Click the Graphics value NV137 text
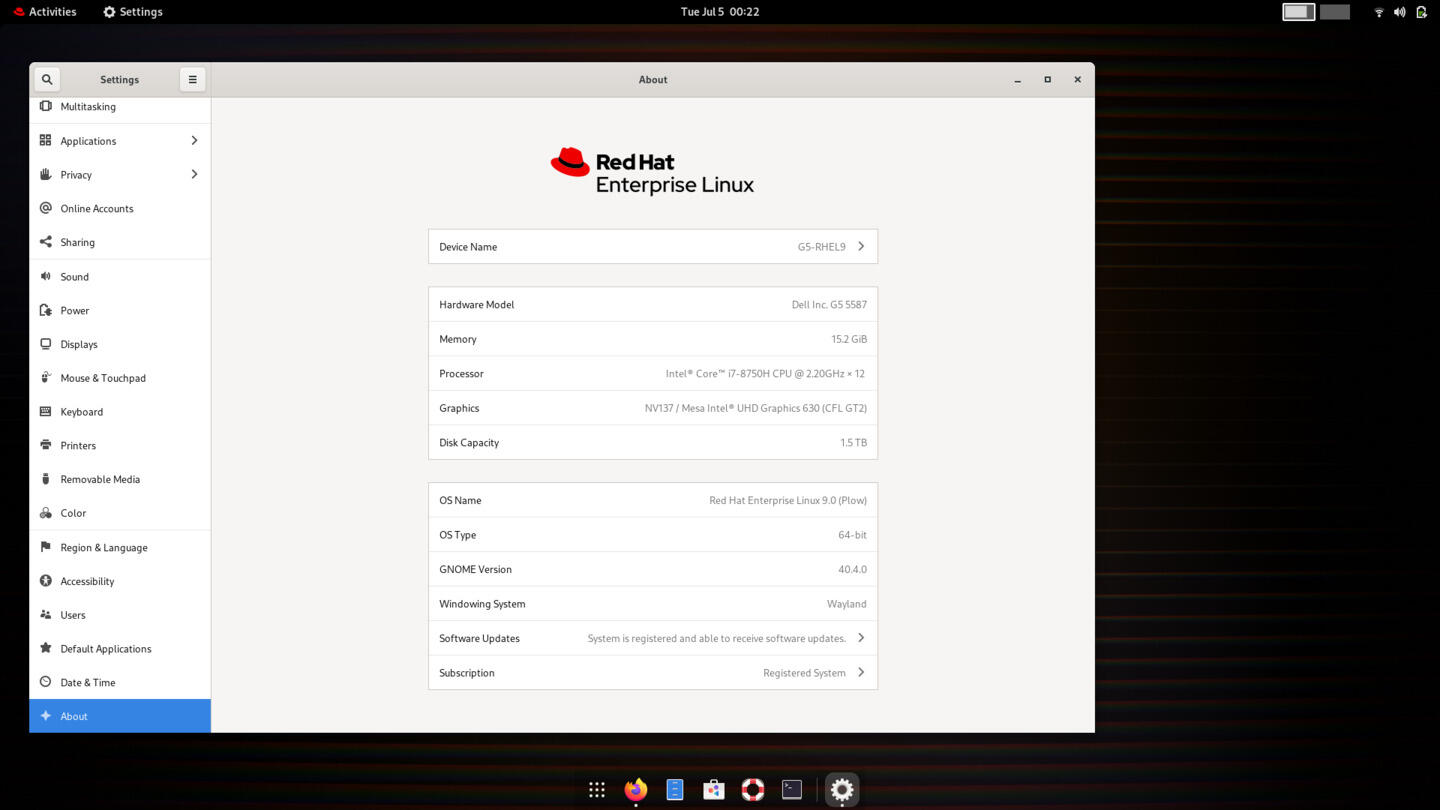 pyautogui.click(x=756, y=408)
